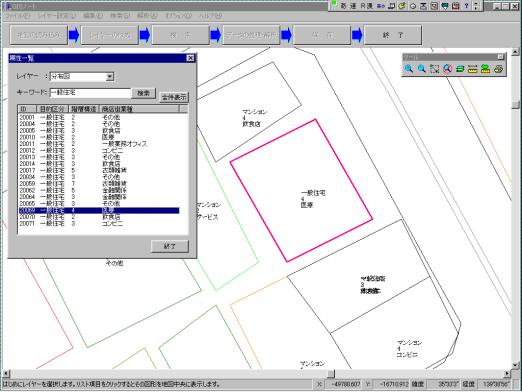
Task: Open the 解析 menu
Action: pyautogui.click(x=147, y=16)
